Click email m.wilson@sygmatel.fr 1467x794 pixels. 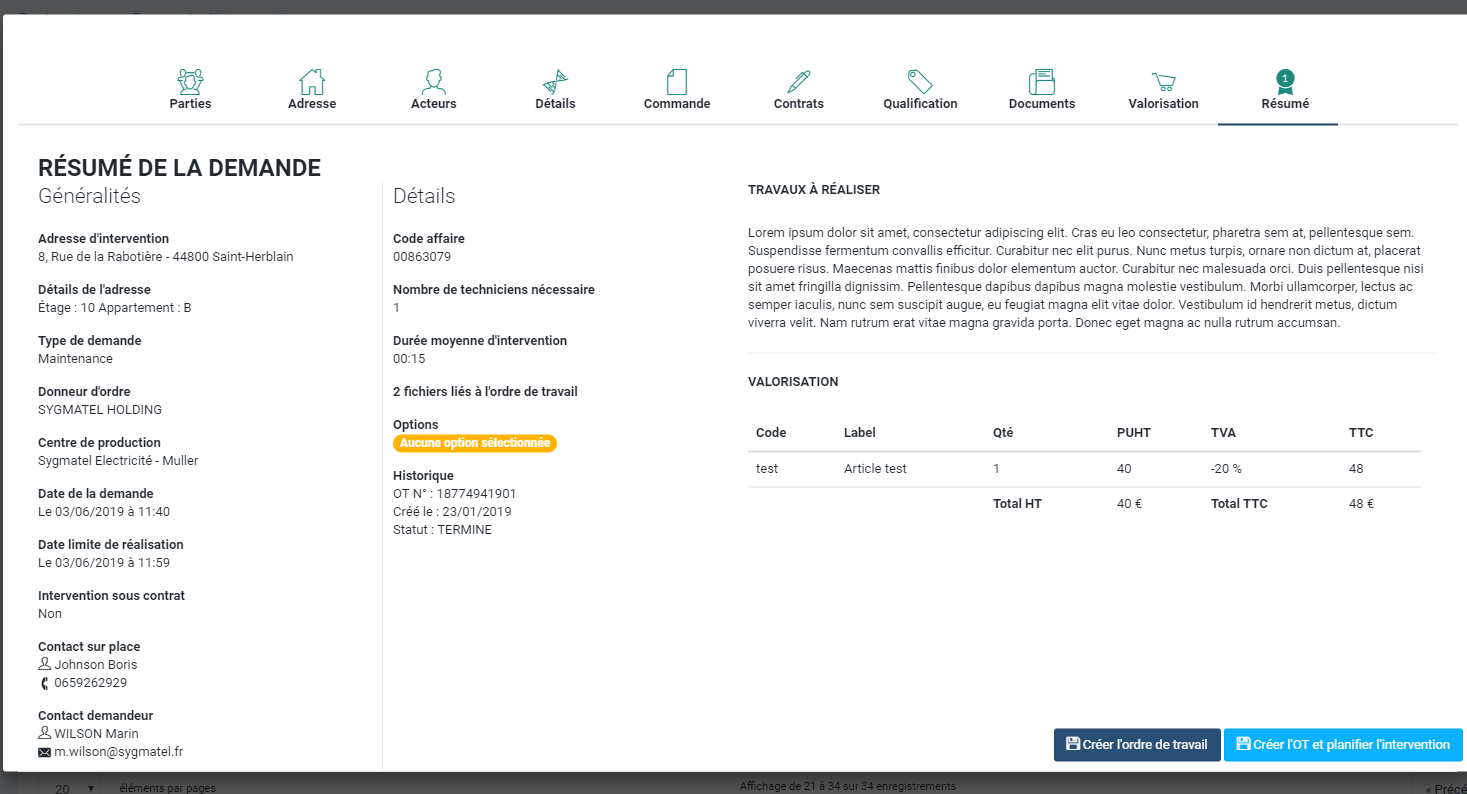118,752
